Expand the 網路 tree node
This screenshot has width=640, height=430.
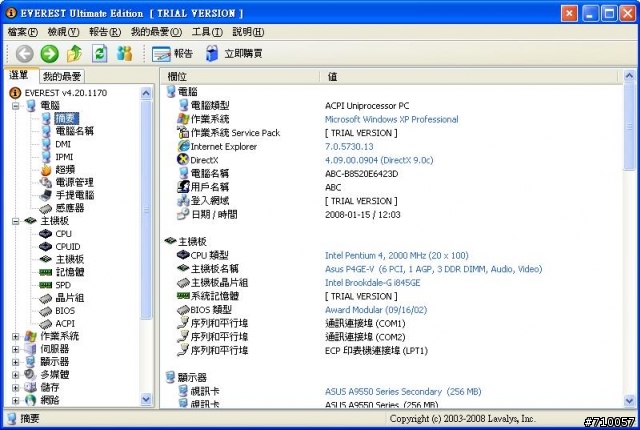tap(16, 400)
